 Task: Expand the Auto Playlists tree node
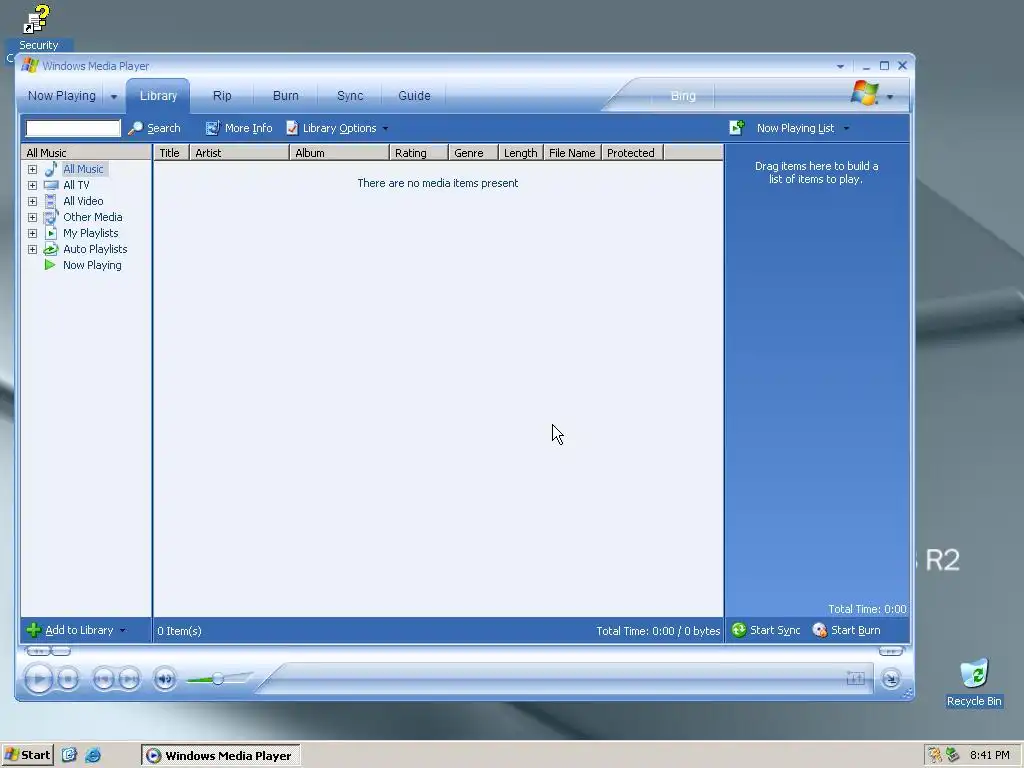[32, 249]
